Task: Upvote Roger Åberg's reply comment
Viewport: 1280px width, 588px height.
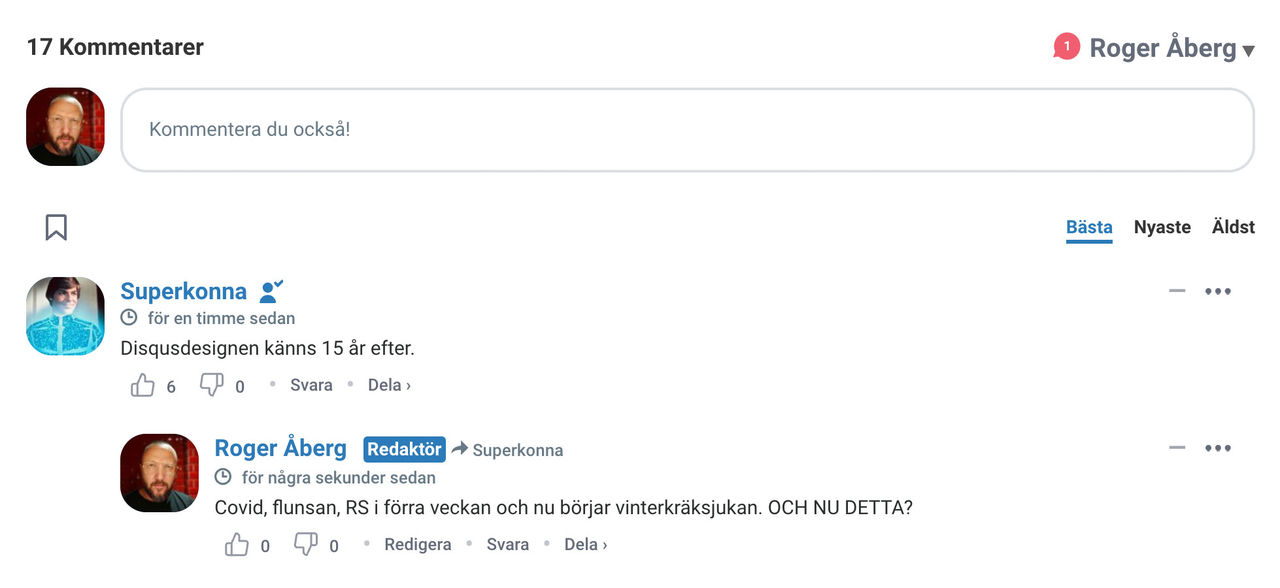Action: pos(237,543)
